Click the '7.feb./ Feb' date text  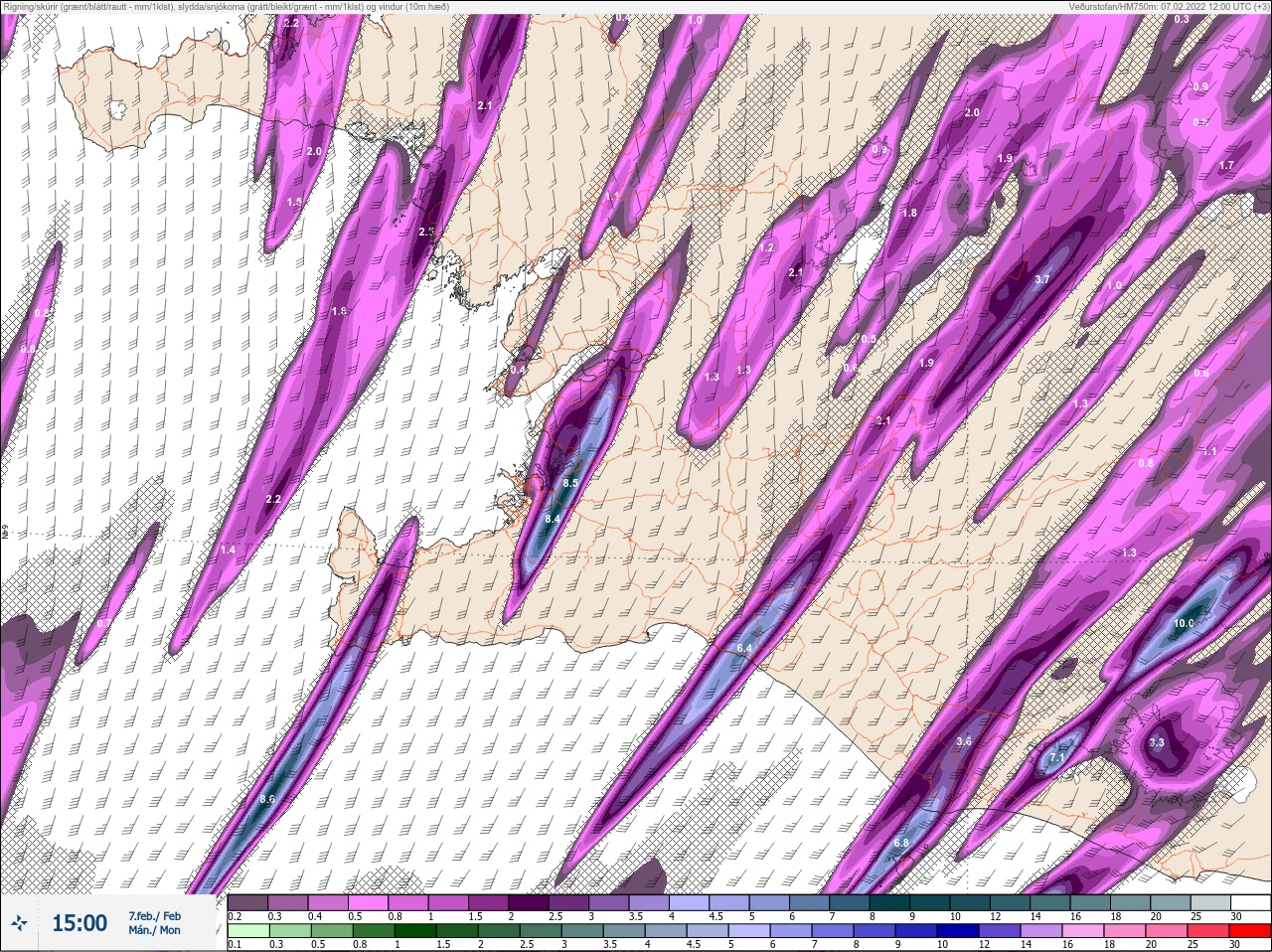coord(154,915)
